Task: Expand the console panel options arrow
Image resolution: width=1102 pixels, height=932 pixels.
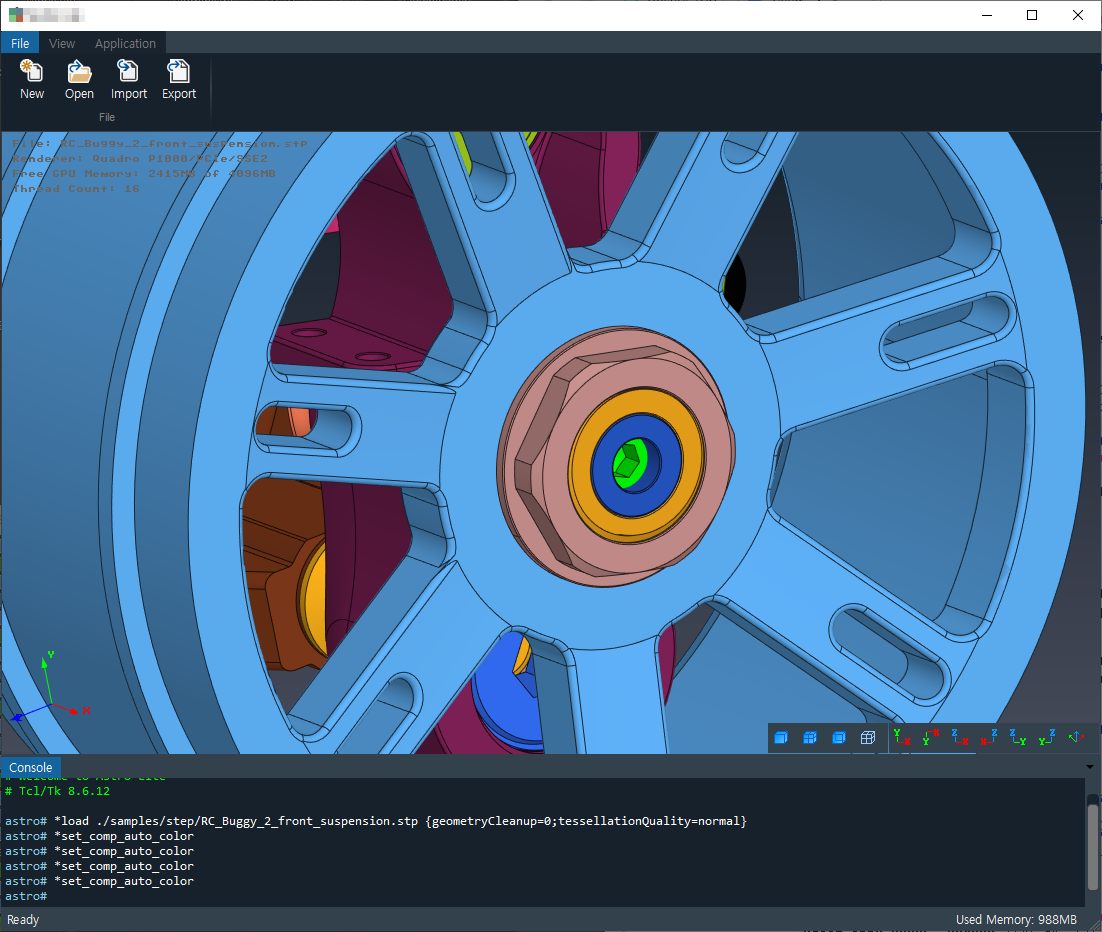Action: point(1089,767)
